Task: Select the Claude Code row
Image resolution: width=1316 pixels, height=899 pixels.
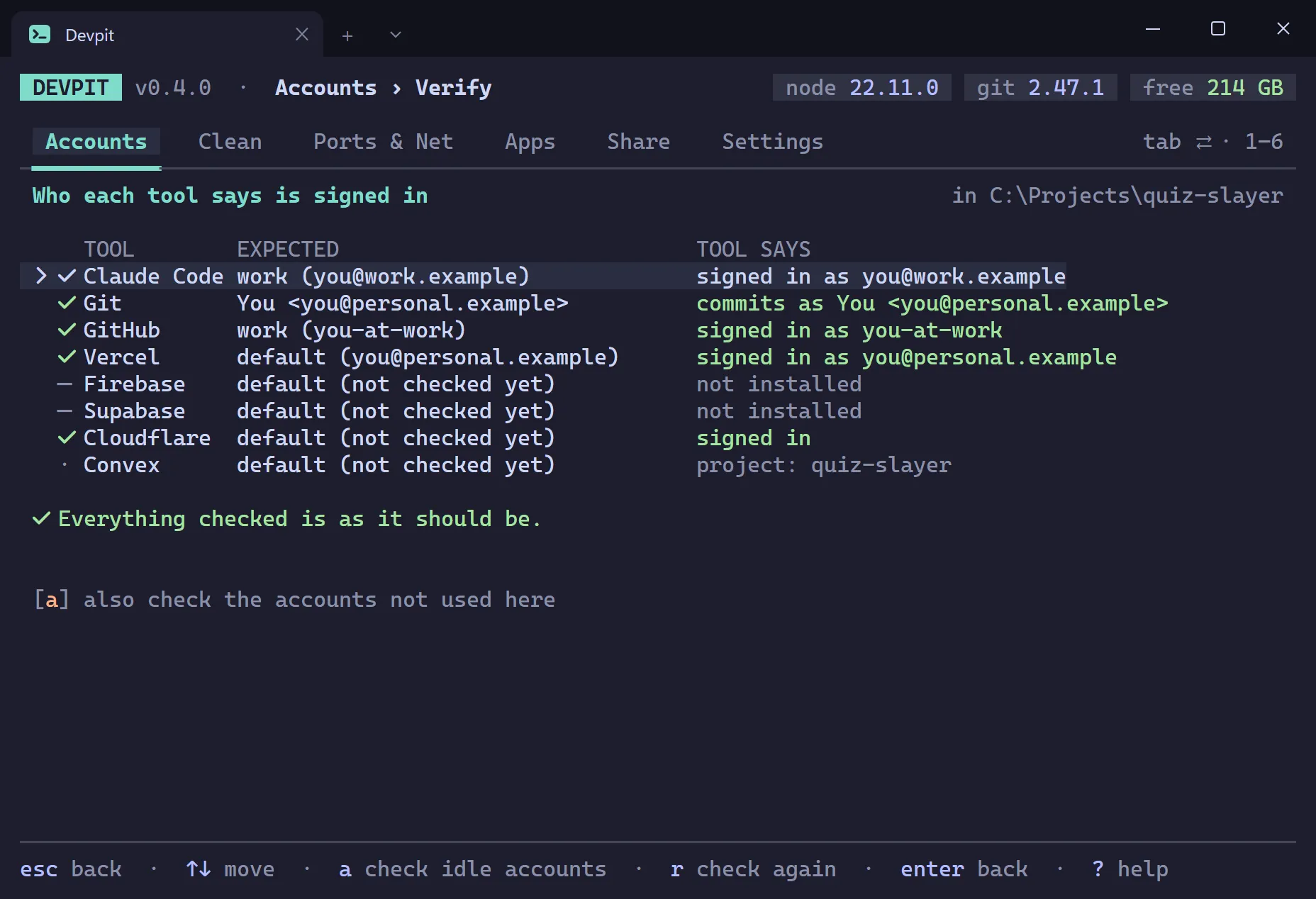Action: 543,276
